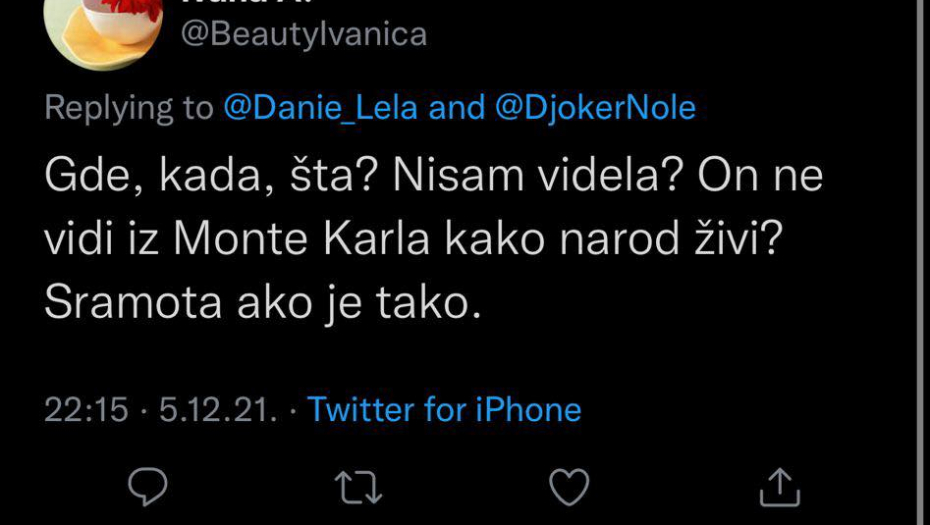Tap the reply speech bubble icon
Screen dimensions: 930x525
pos(148,487)
